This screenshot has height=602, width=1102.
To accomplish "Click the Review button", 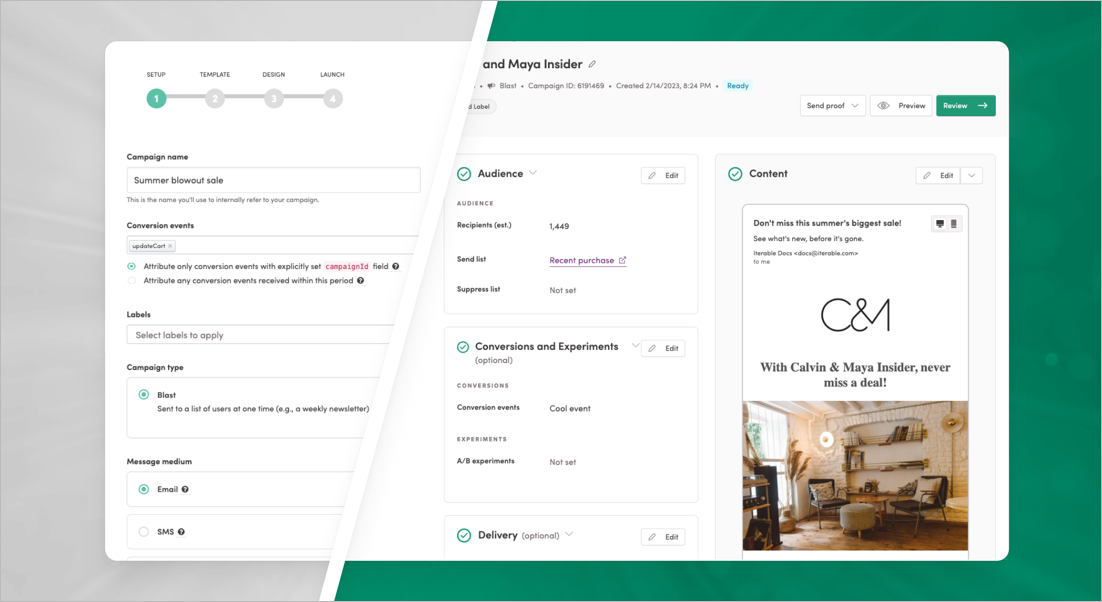I will tap(960, 105).
